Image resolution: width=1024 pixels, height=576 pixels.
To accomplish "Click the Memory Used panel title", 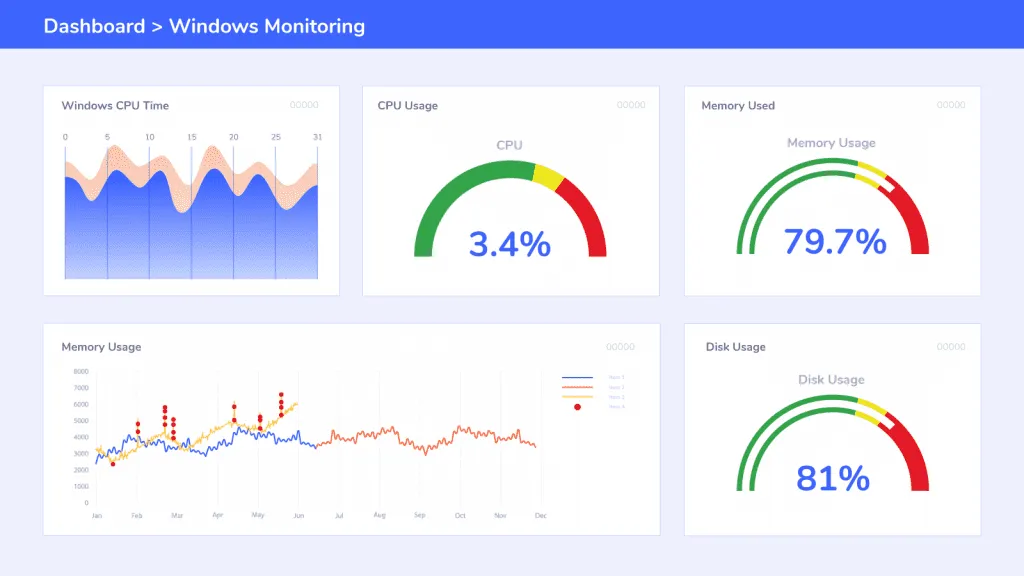I will (737, 105).
